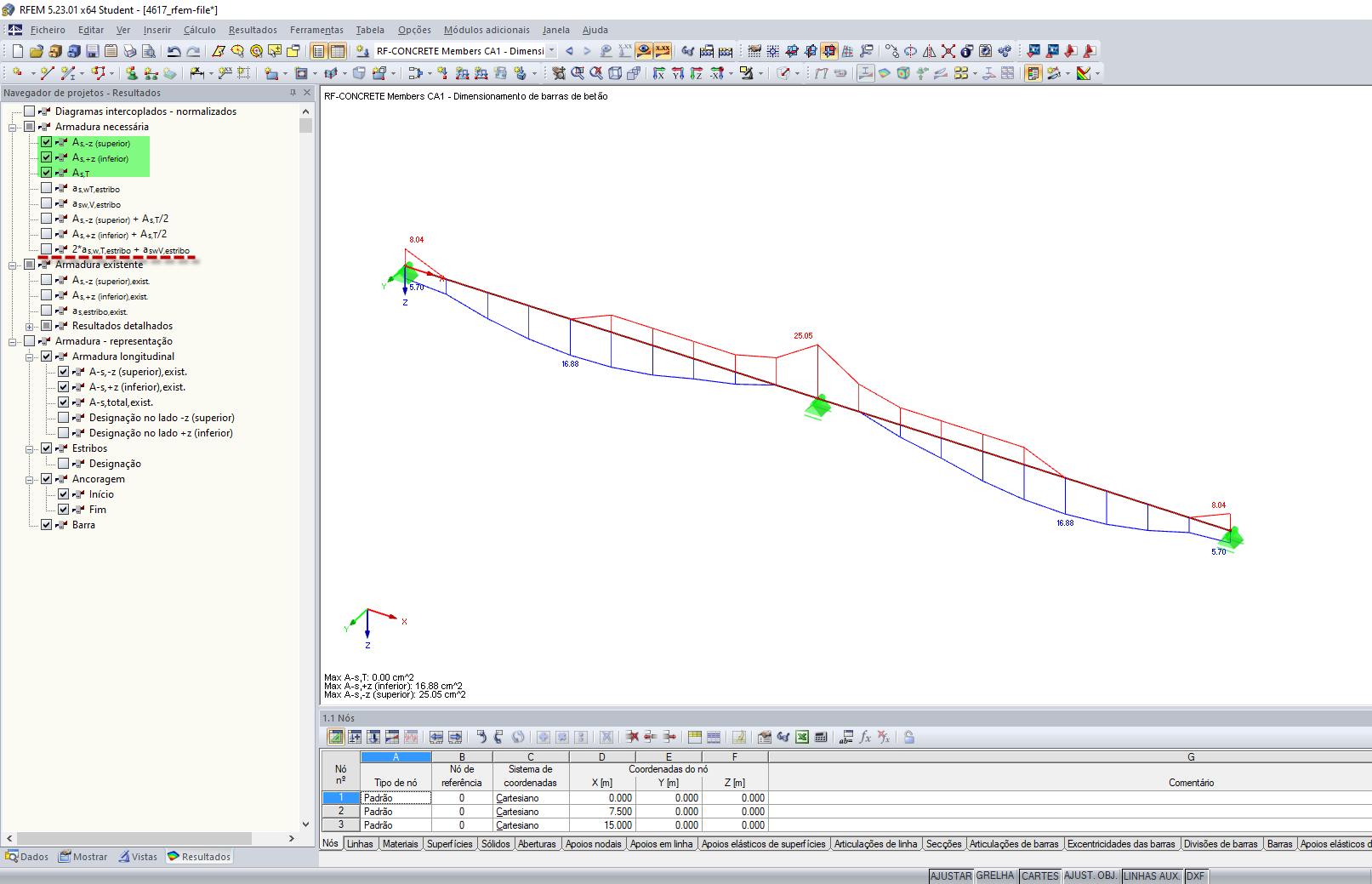1372x884 pixels.
Task: Click the red X delete-selection icon
Action: point(948,51)
